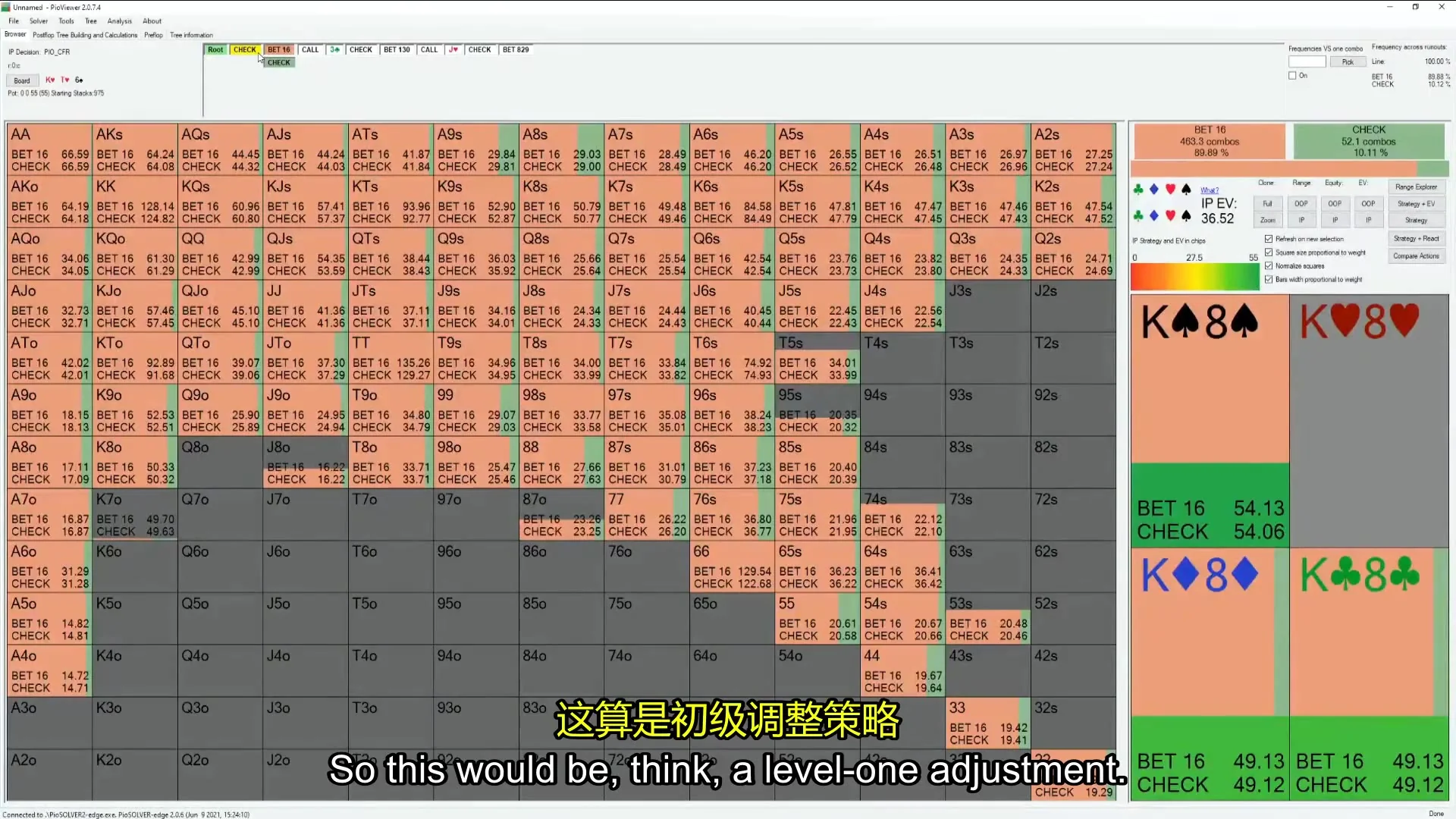Toggle Refresh on new selection checkbox
The image size is (1456, 819).
1269,239
